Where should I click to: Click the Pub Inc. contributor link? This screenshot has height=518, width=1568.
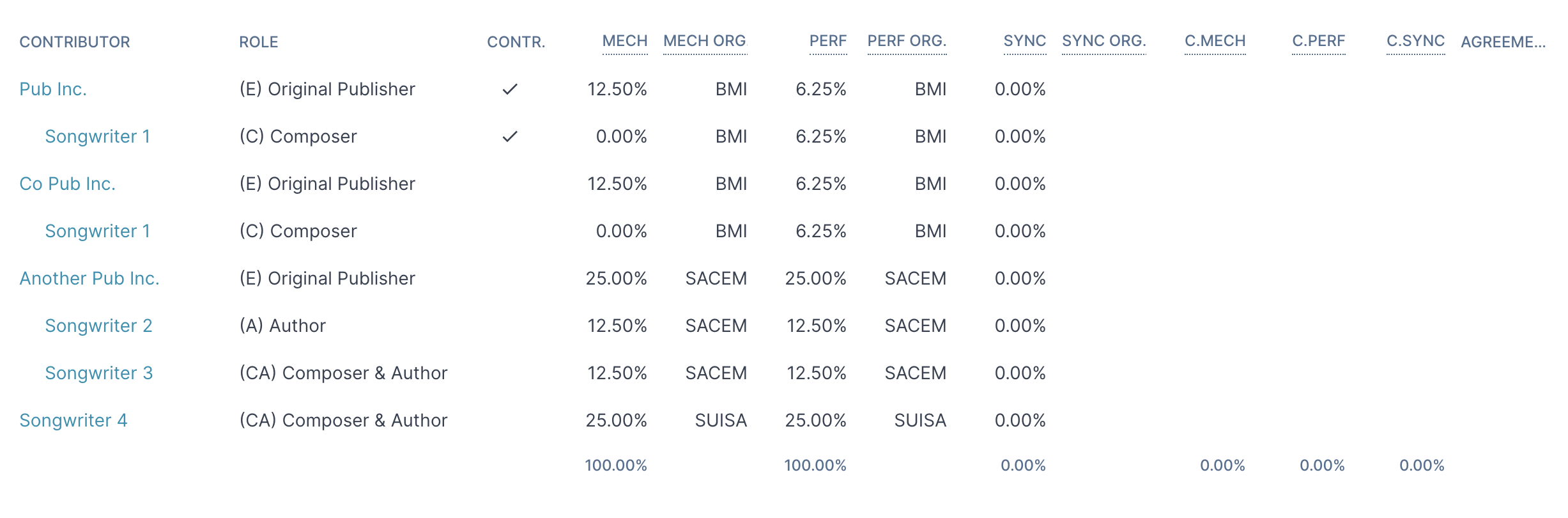(x=53, y=90)
